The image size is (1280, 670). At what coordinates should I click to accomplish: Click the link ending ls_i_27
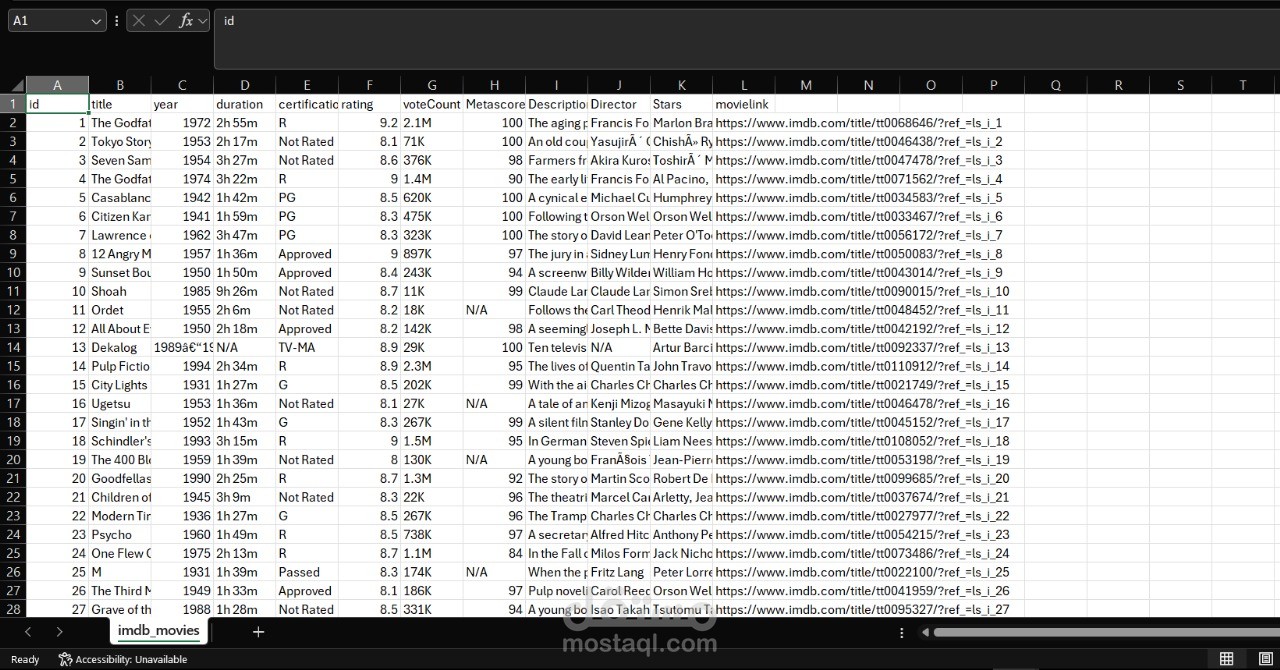(862, 609)
